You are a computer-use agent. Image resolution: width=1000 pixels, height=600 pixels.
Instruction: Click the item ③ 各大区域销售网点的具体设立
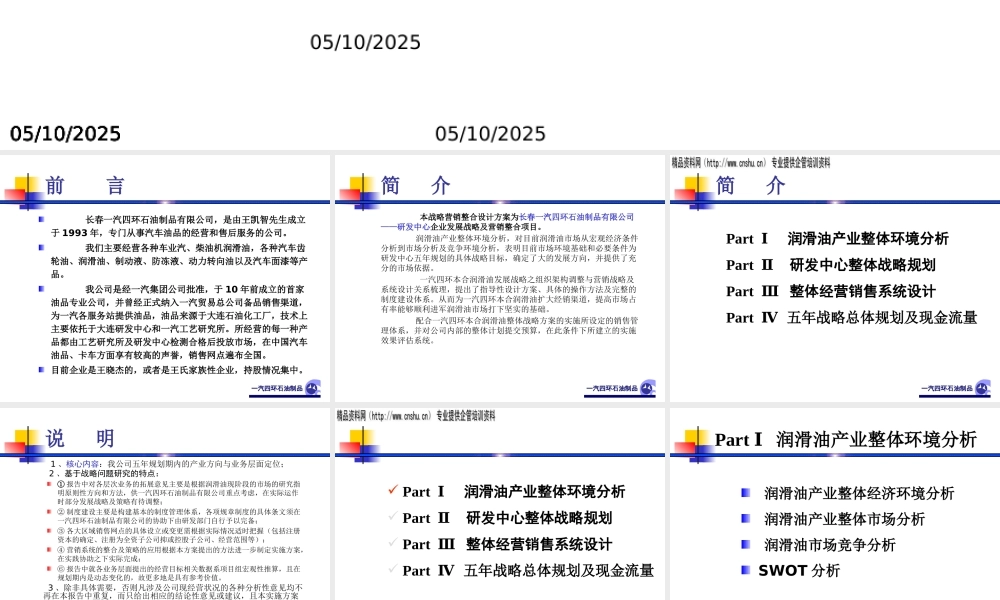coord(179,535)
